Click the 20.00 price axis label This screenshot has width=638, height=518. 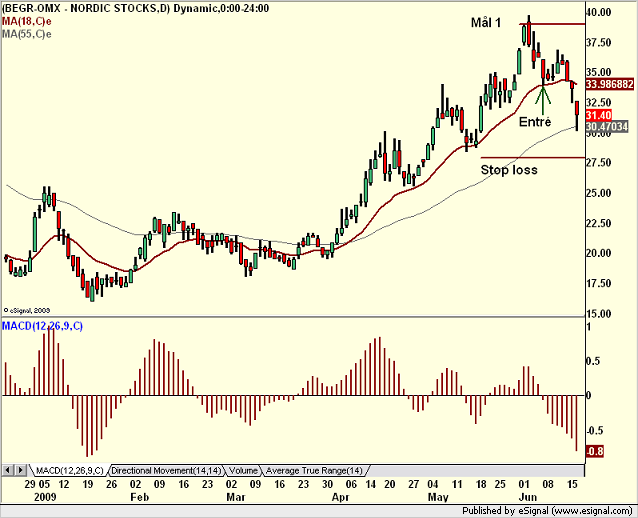599,253
